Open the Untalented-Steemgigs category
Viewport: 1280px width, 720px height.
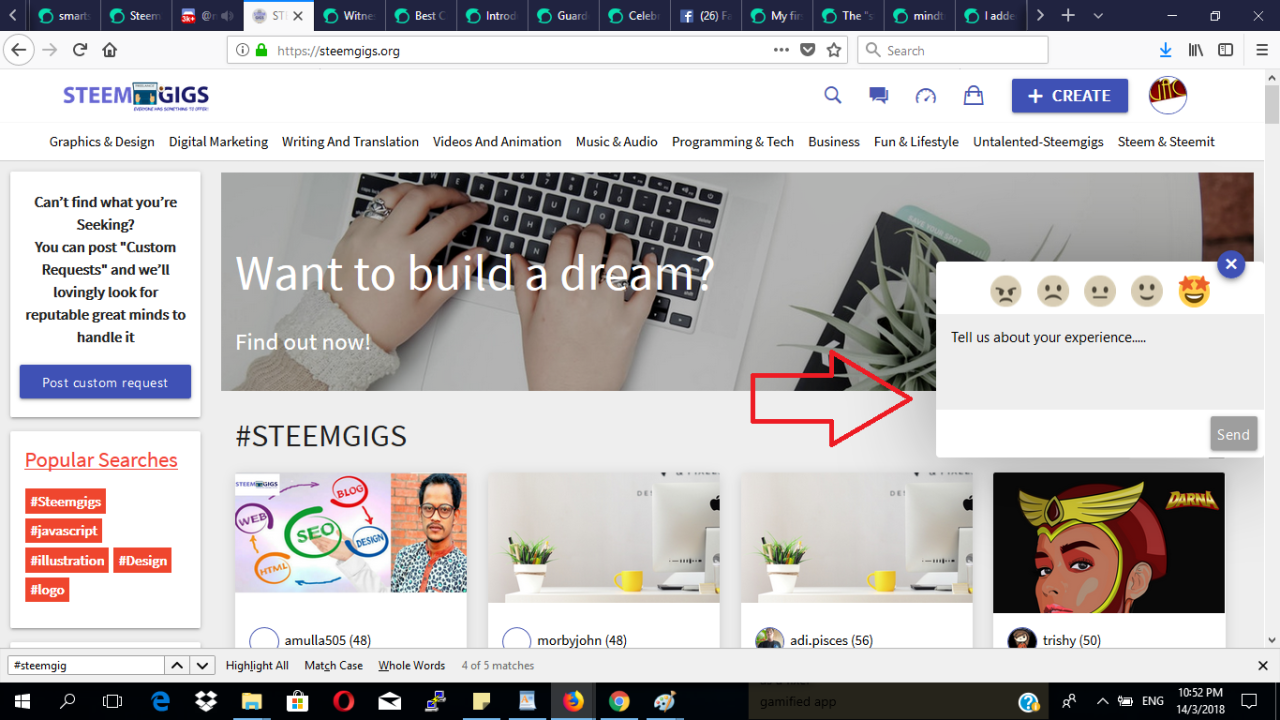[1038, 142]
